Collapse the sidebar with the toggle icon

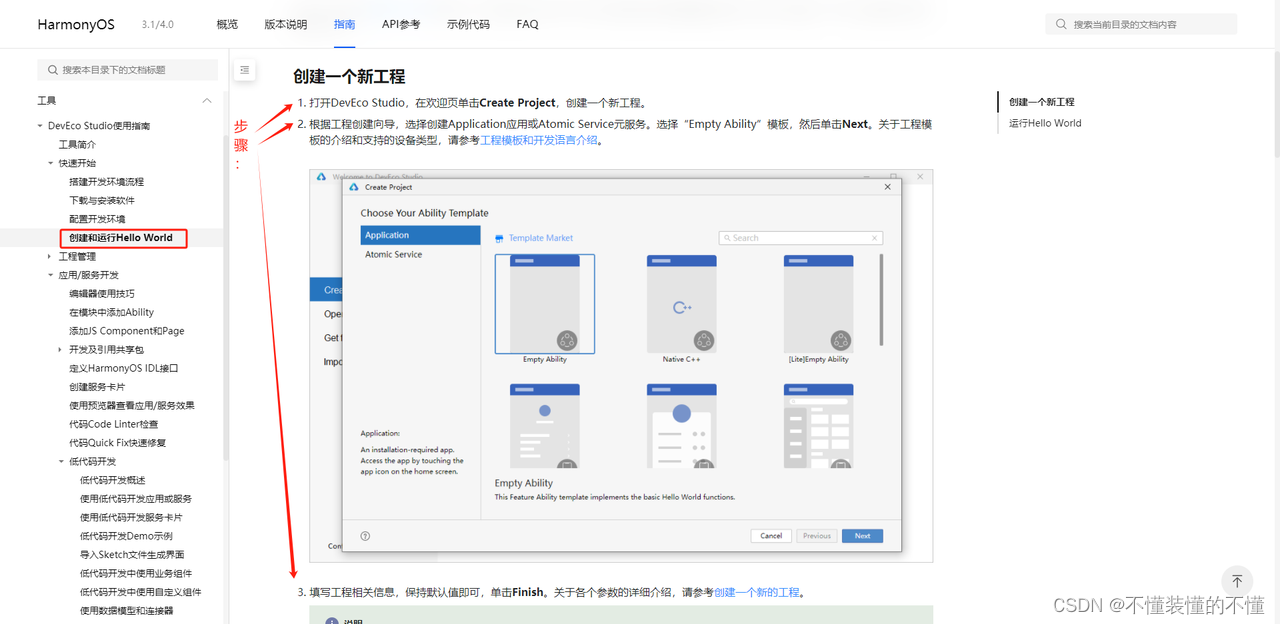(x=244, y=70)
